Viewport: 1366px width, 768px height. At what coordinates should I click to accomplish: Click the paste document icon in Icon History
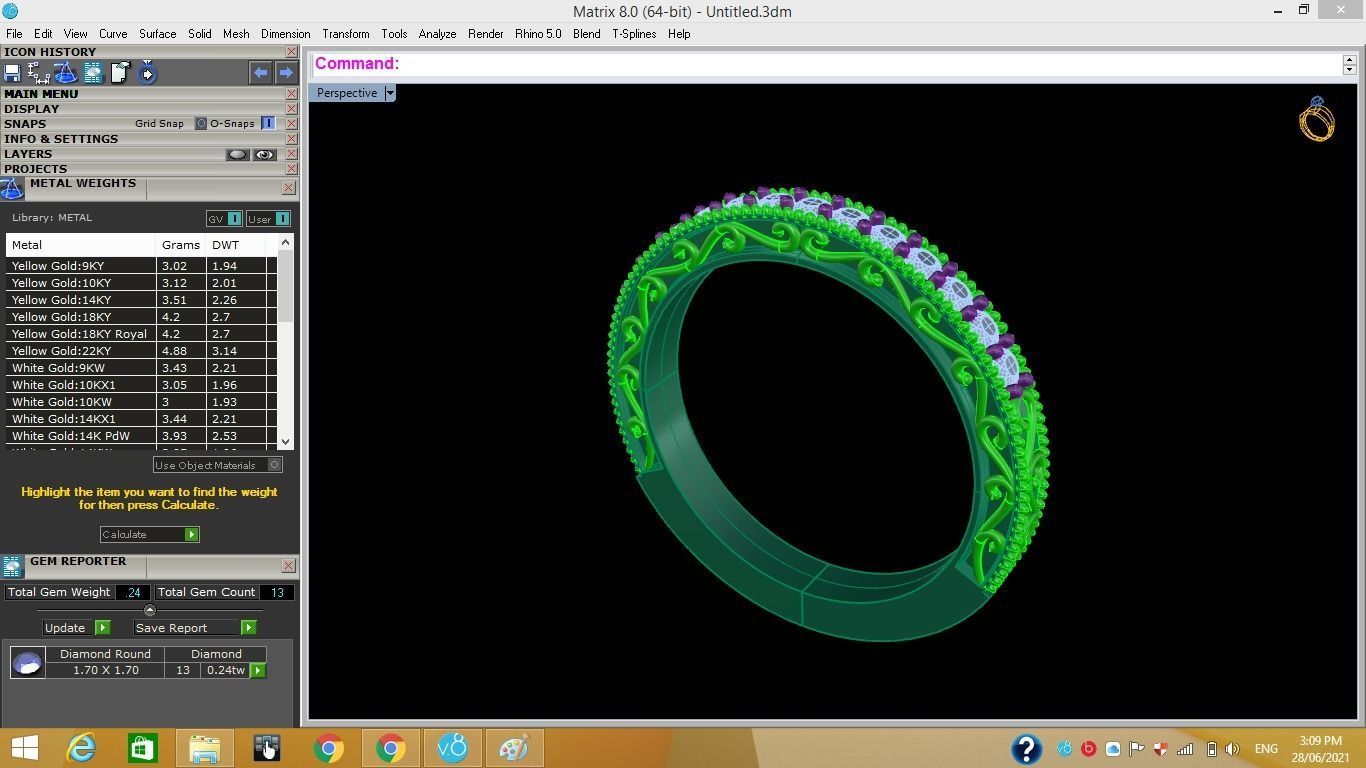119,73
